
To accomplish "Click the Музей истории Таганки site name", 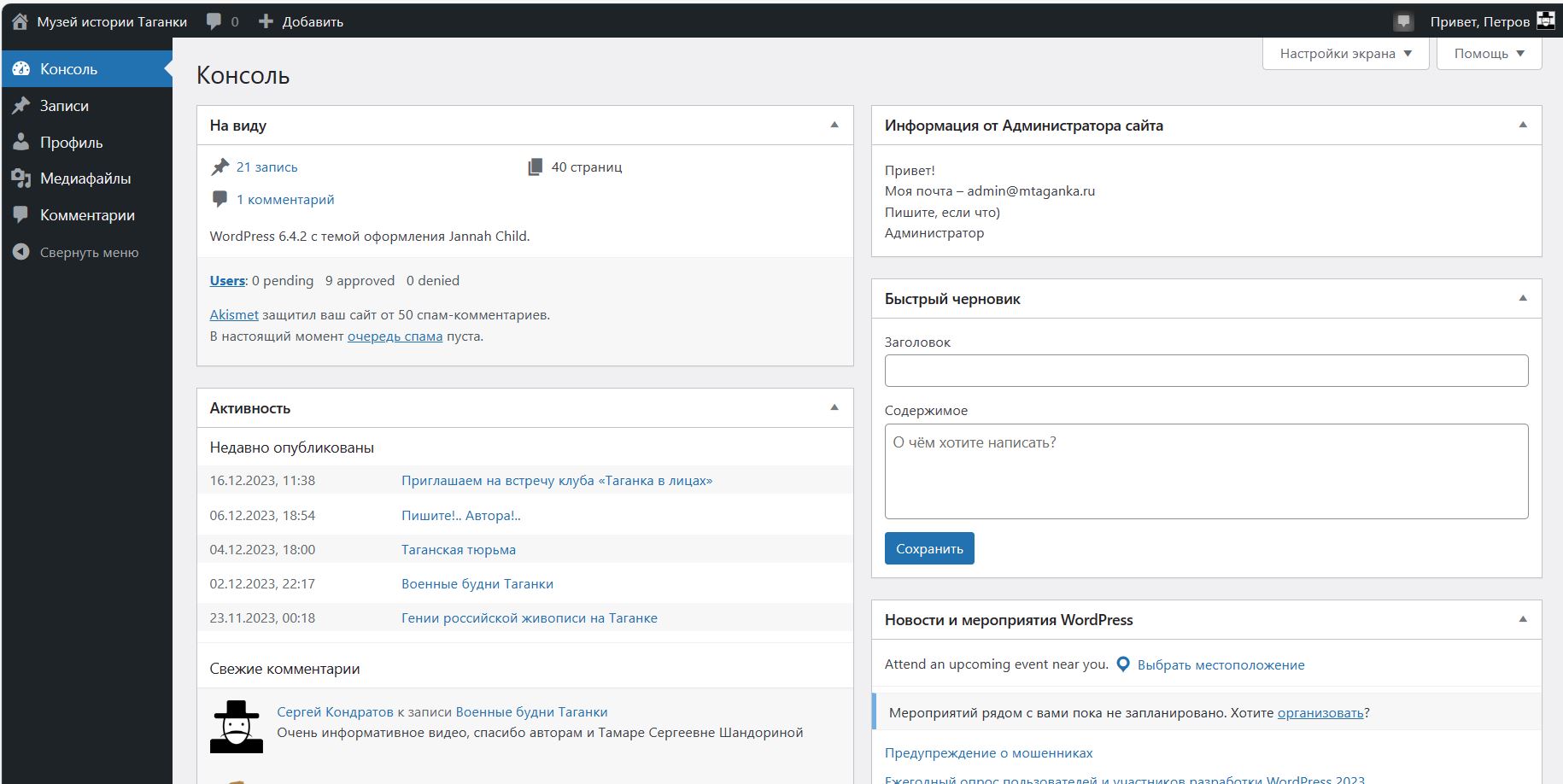I will point(112,21).
